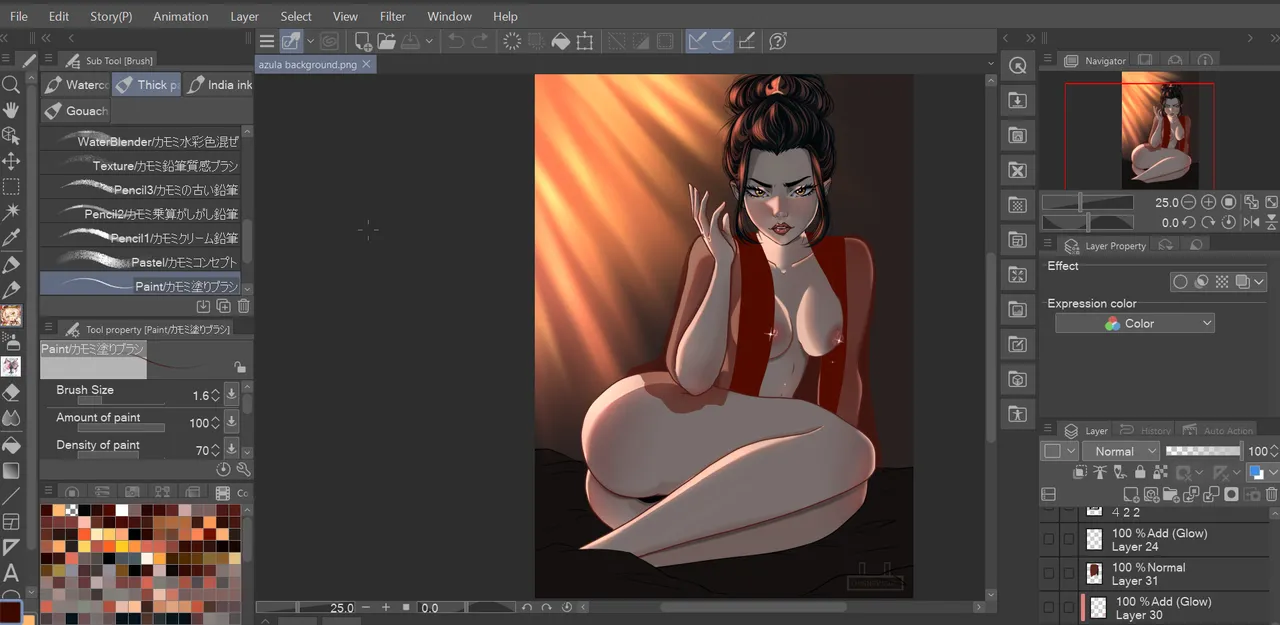This screenshot has height=625, width=1280.
Task: Click the layer opacity slider
Action: [x=1203, y=451]
